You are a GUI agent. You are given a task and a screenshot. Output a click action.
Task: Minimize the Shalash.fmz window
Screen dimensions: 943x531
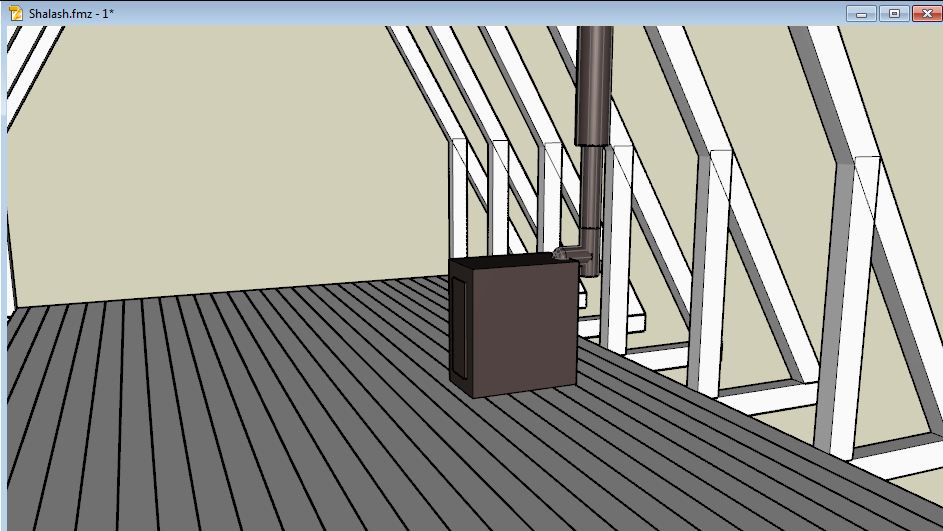[x=862, y=13]
